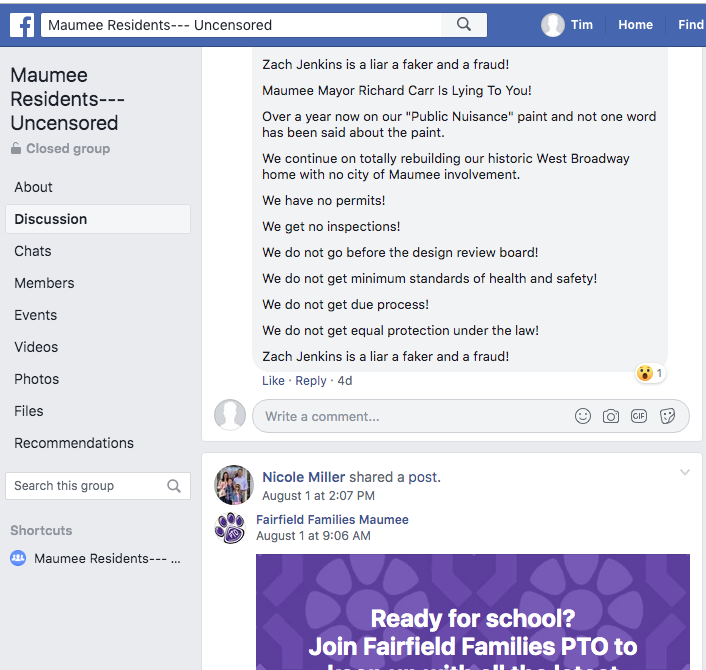Image resolution: width=706 pixels, height=670 pixels.
Task: Click Nicole Miller's profile picture thumbnail
Action: [x=232, y=485]
